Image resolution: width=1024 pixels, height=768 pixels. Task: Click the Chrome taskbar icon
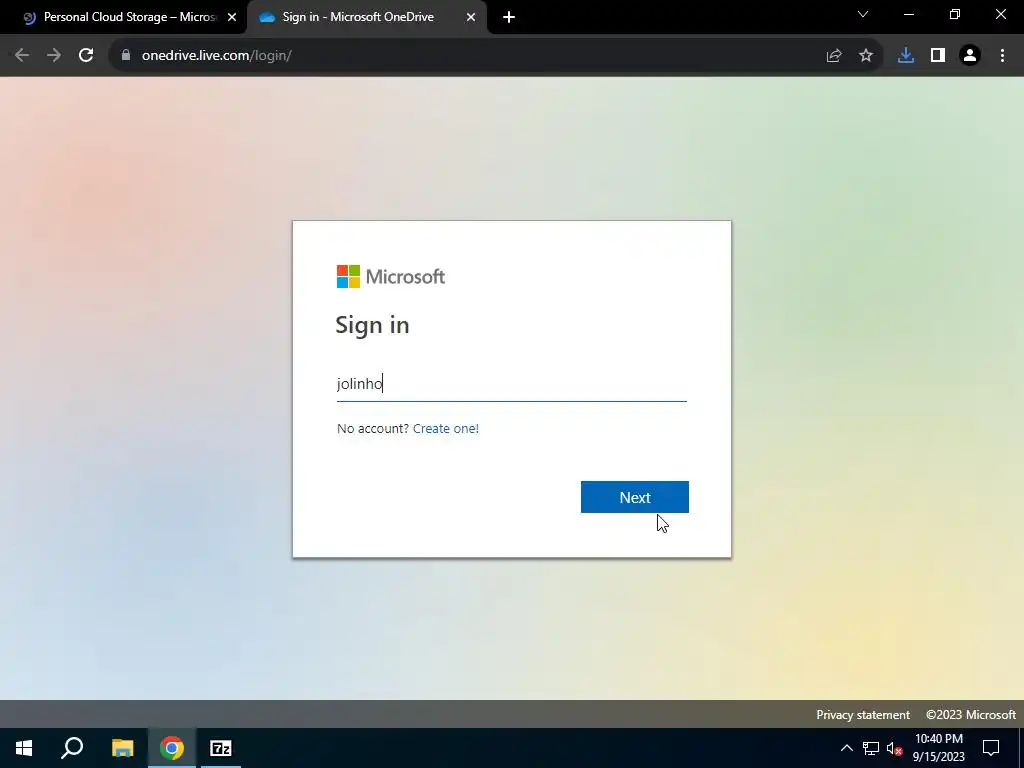point(172,748)
